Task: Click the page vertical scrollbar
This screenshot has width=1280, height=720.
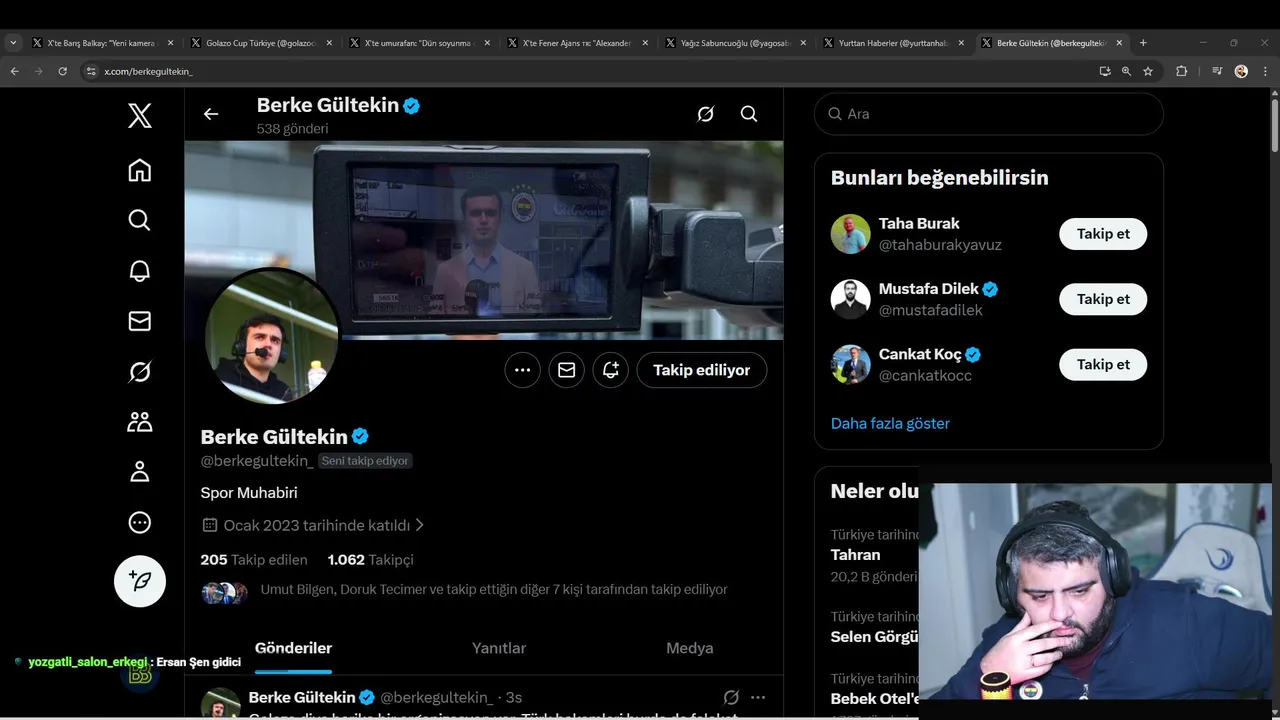Action: 1275,125
